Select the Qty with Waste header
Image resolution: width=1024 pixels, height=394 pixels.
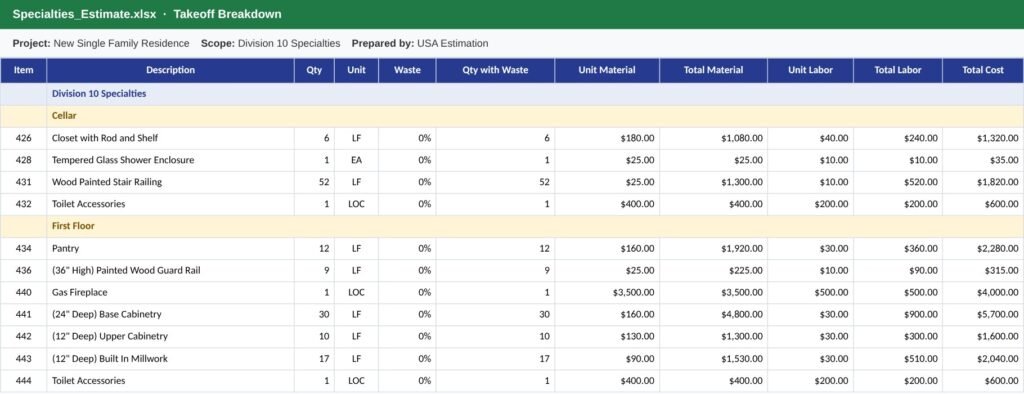tap(495, 70)
